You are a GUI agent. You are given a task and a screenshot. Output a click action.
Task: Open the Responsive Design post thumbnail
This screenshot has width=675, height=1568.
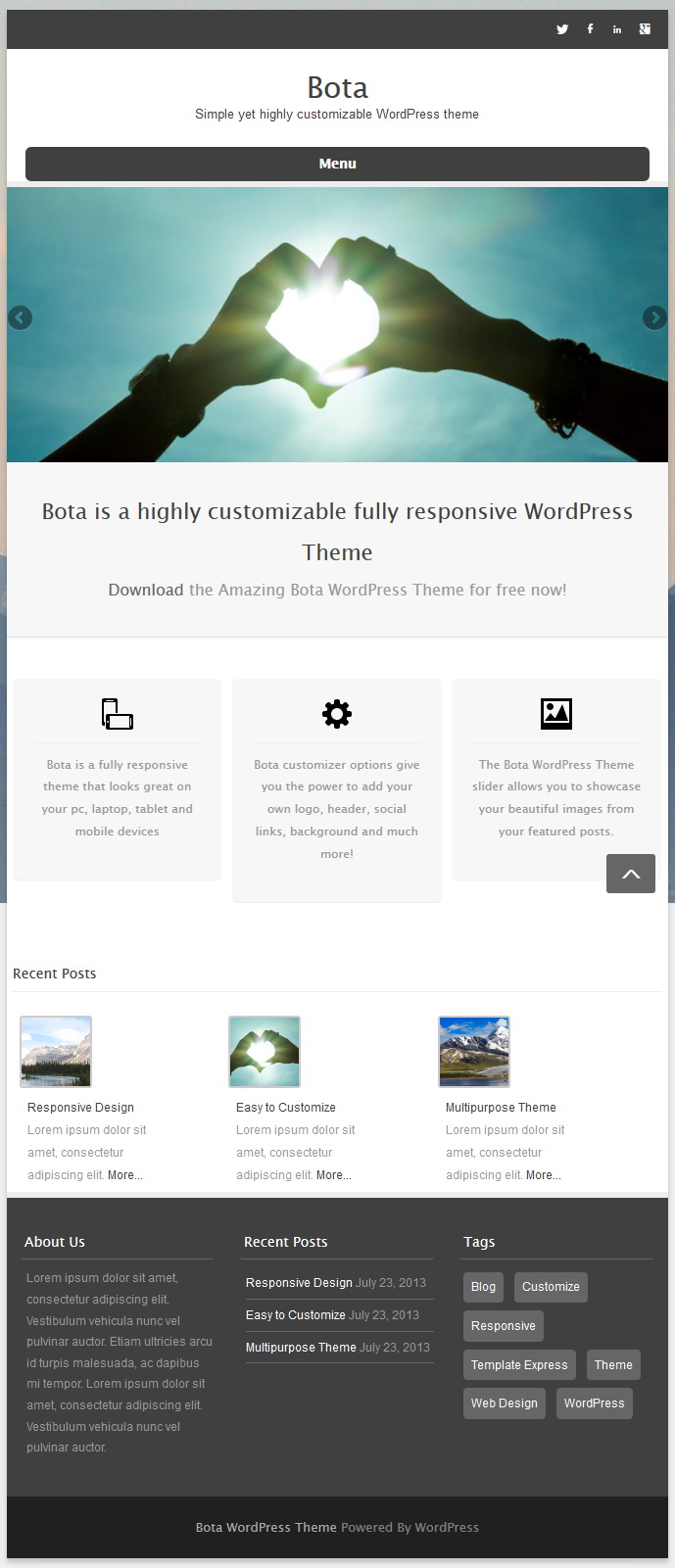coord(56,1052)
